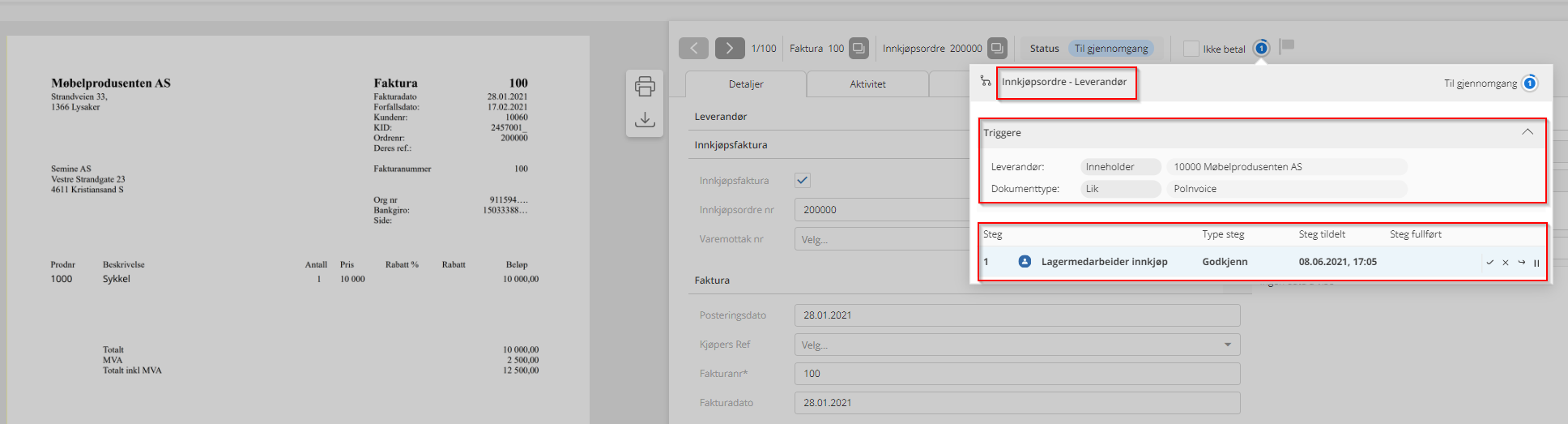Go to the next invoice
Screen dimensions: 1568x424
[729, 49]
